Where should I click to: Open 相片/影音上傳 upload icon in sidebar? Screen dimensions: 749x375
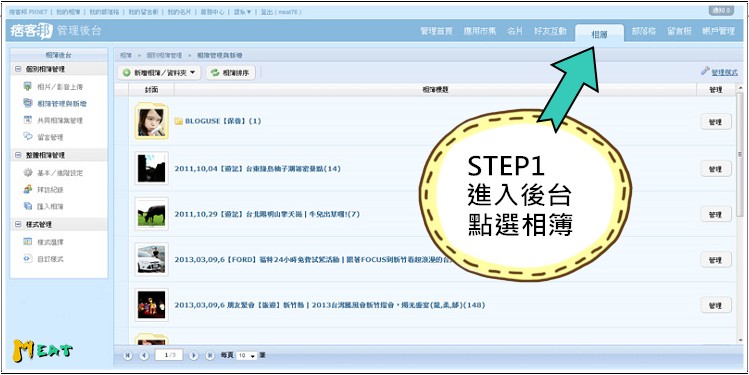[x=28, y=87]
